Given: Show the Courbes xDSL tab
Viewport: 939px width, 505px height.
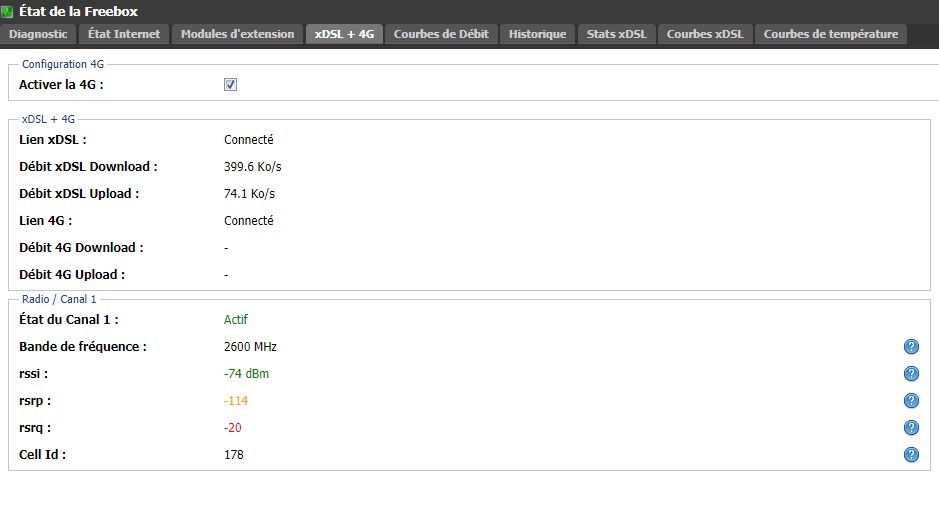Looking at the screenshot, I should (x=705, y=34).
